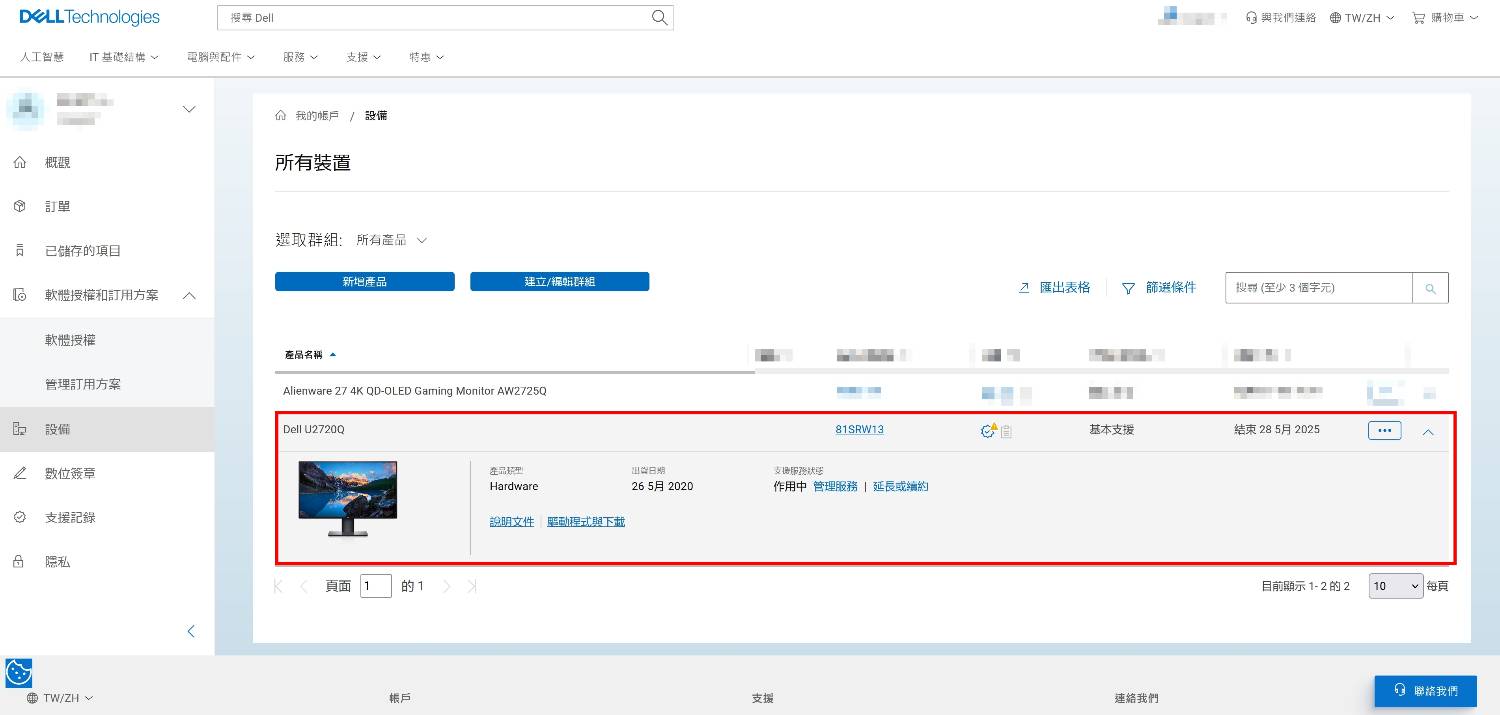The width and height of the screenshot is (1500, 715).
Task: Click the magnifier icon in the Dell search bar
Action: [659, 17]
